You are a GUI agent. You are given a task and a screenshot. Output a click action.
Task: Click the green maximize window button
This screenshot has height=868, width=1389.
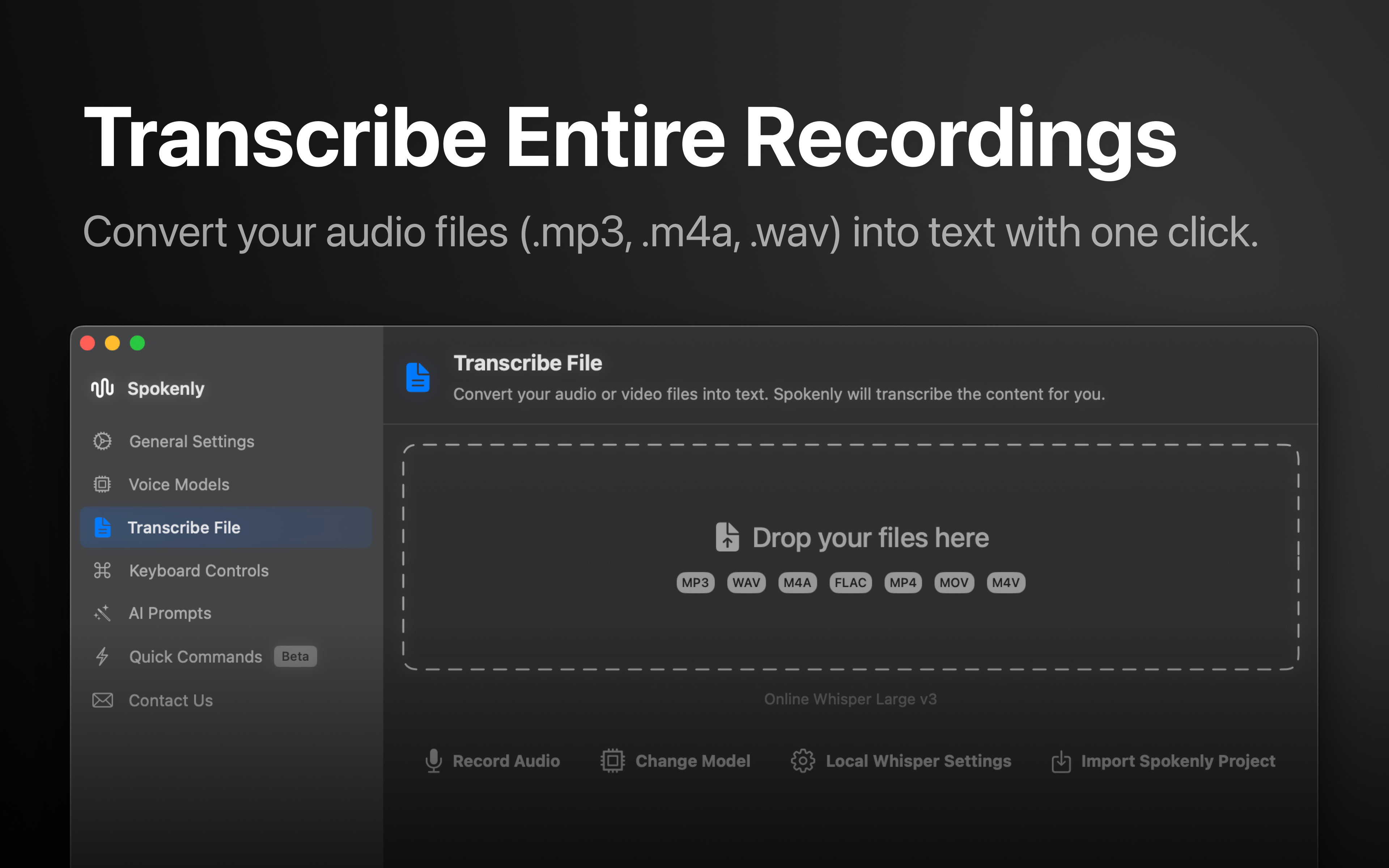click(x=137, y=343)
